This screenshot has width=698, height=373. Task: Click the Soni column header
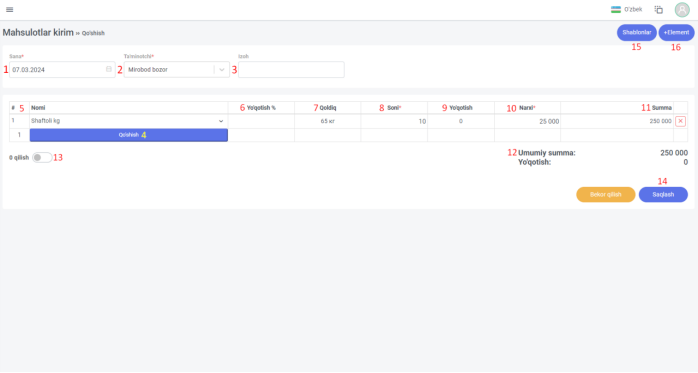pyautogui.click(x=394, y=108)
